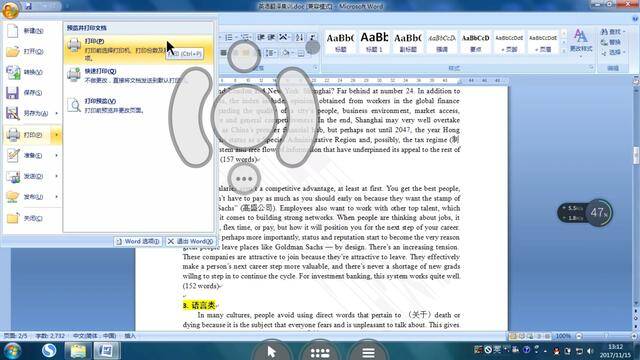Select 新建 (New) in Office menu
Image resolution: width=640 pixels, height=360 pixels.
point(32,31)
